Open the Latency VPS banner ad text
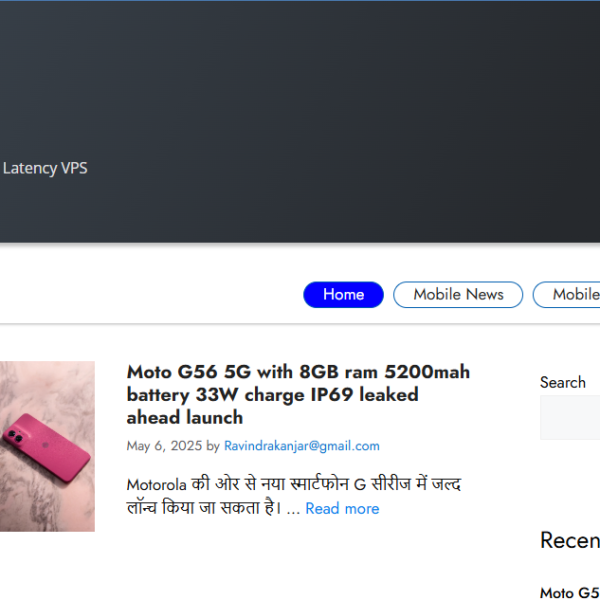Viewport: 600px width, 600px height. tap(45, 168)
